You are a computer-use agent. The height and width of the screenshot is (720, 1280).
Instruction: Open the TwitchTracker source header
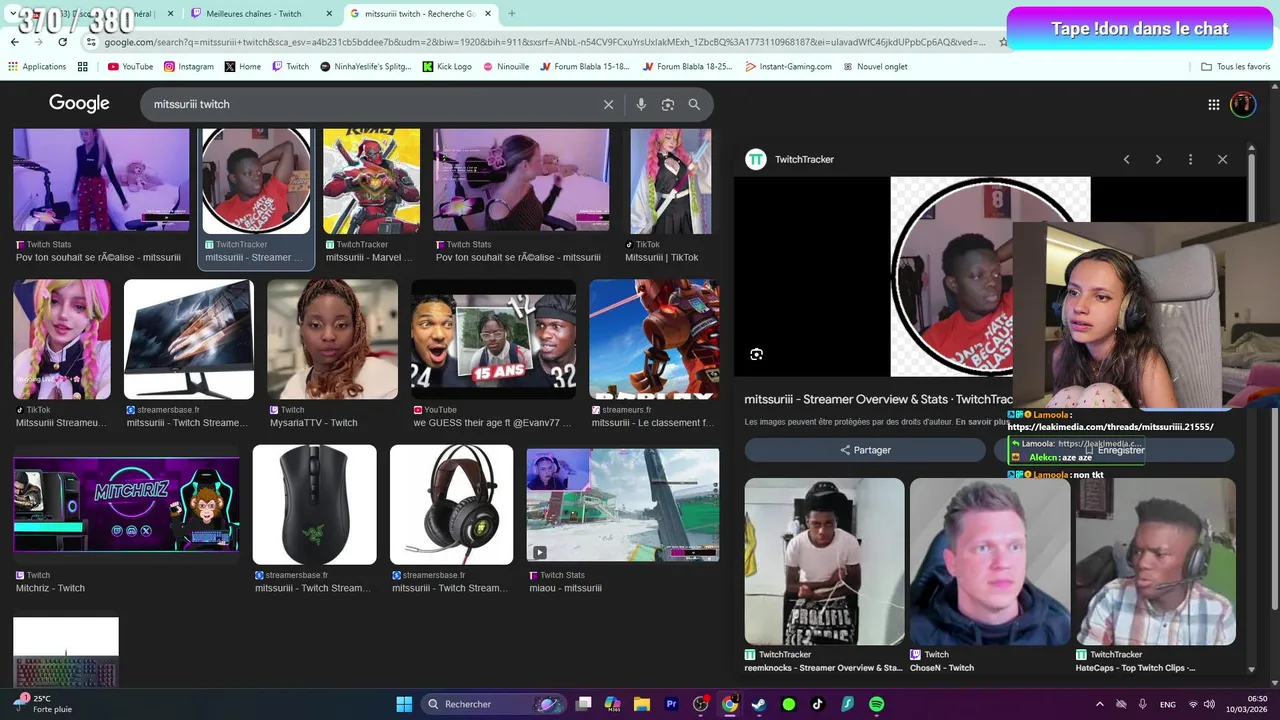click(x=790, y=159)
